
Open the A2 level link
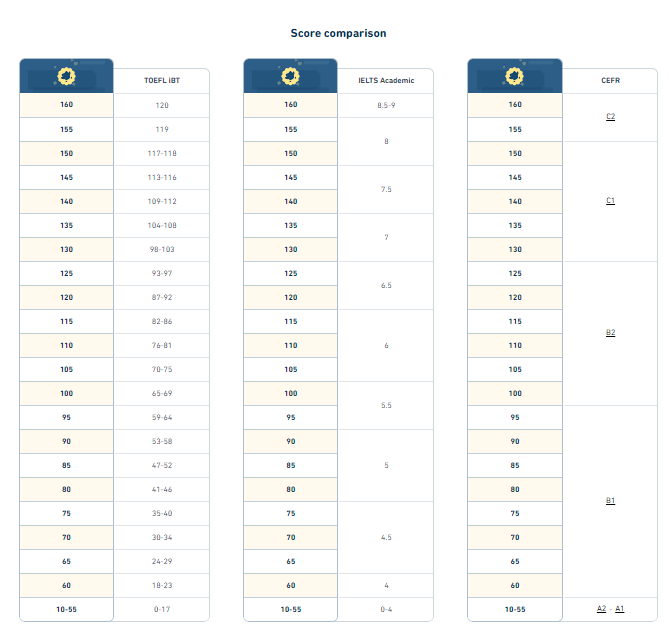[x=602, y=609]
